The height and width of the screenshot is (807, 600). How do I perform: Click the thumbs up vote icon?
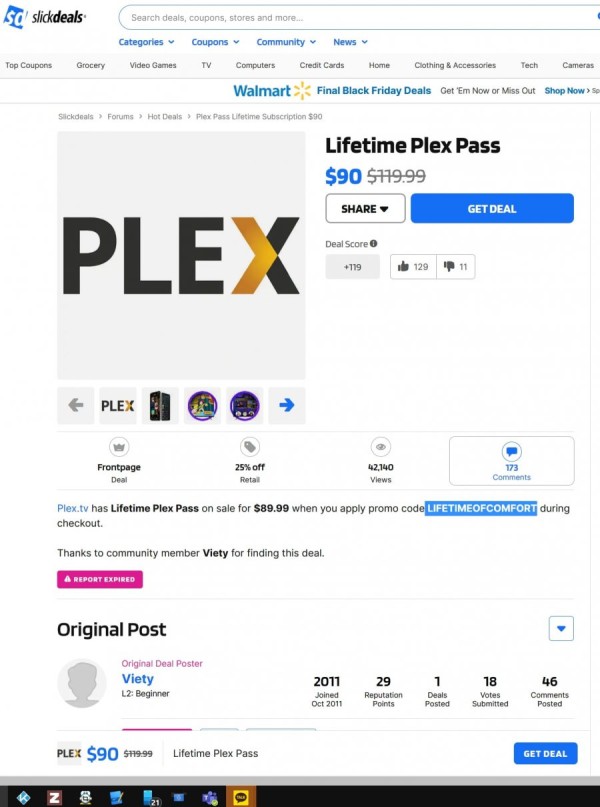pyautogui.click(x=403, y=267)
